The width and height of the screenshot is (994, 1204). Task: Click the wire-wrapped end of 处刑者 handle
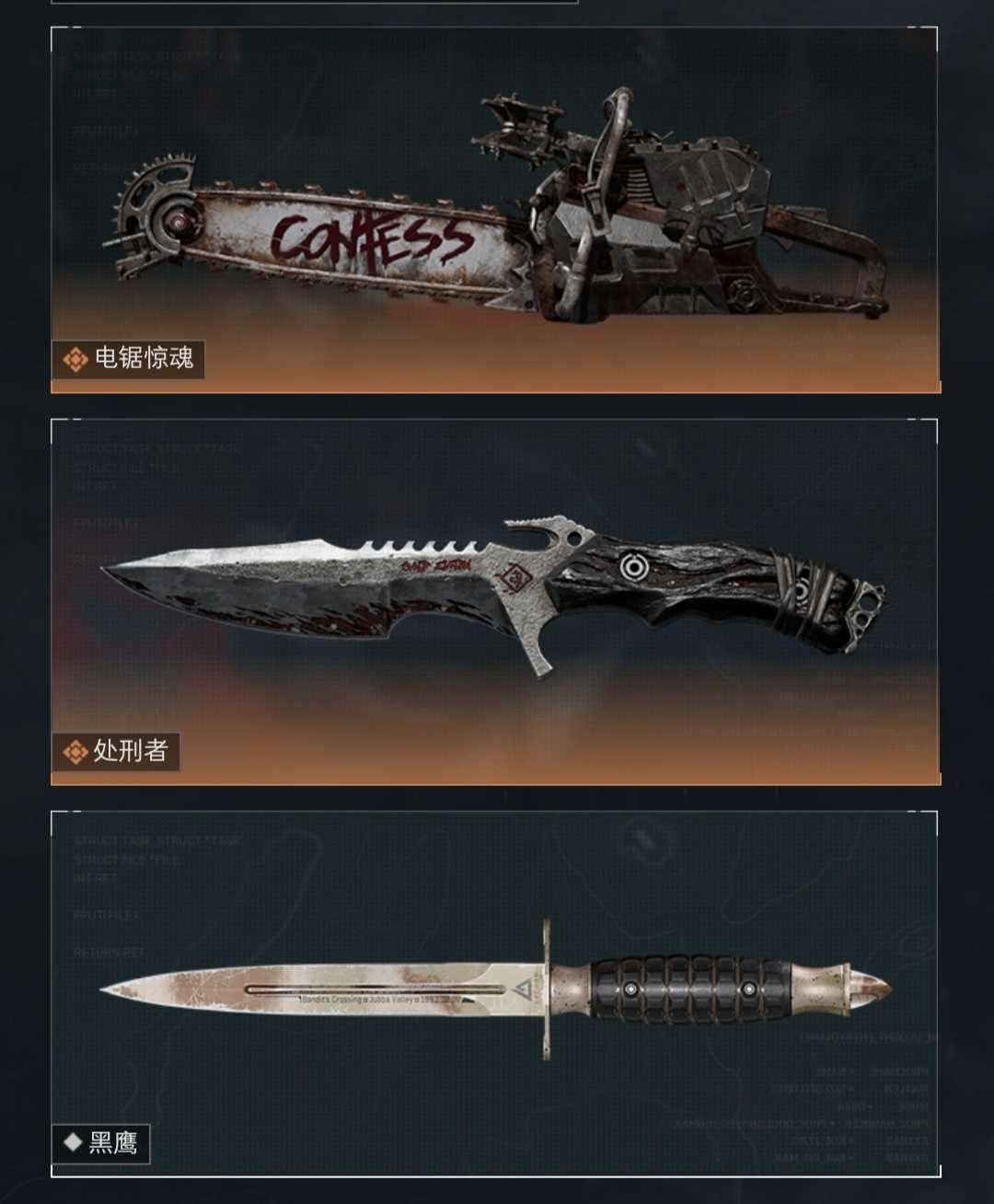[810, 594]
